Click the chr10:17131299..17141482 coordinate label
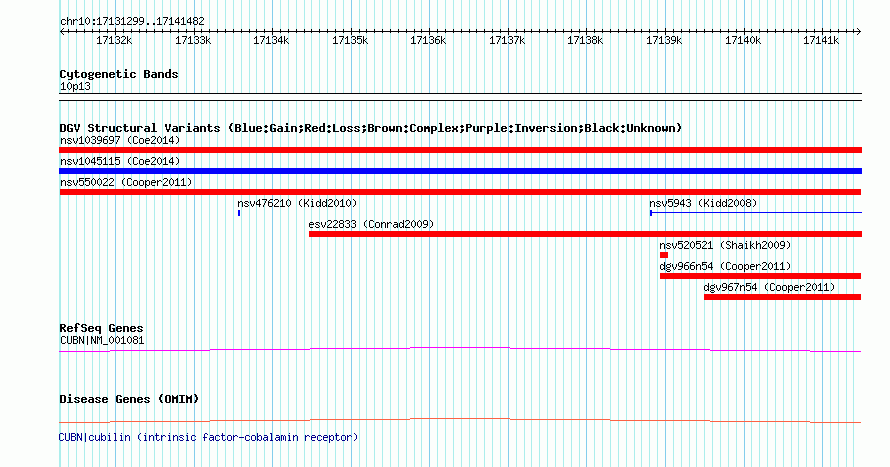Screen dimensions: 890x467 click(132, 22)
